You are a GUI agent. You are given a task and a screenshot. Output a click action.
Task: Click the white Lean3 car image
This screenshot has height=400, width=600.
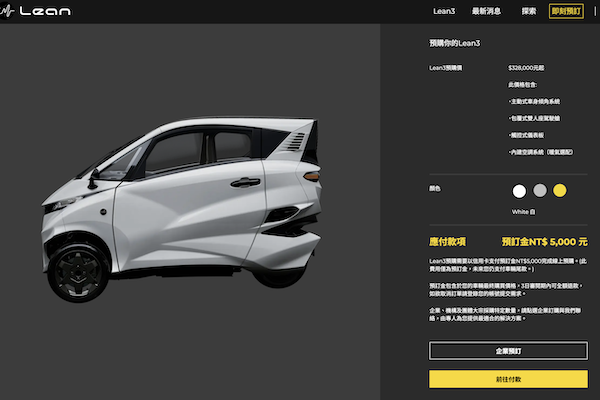pos(190,200)
